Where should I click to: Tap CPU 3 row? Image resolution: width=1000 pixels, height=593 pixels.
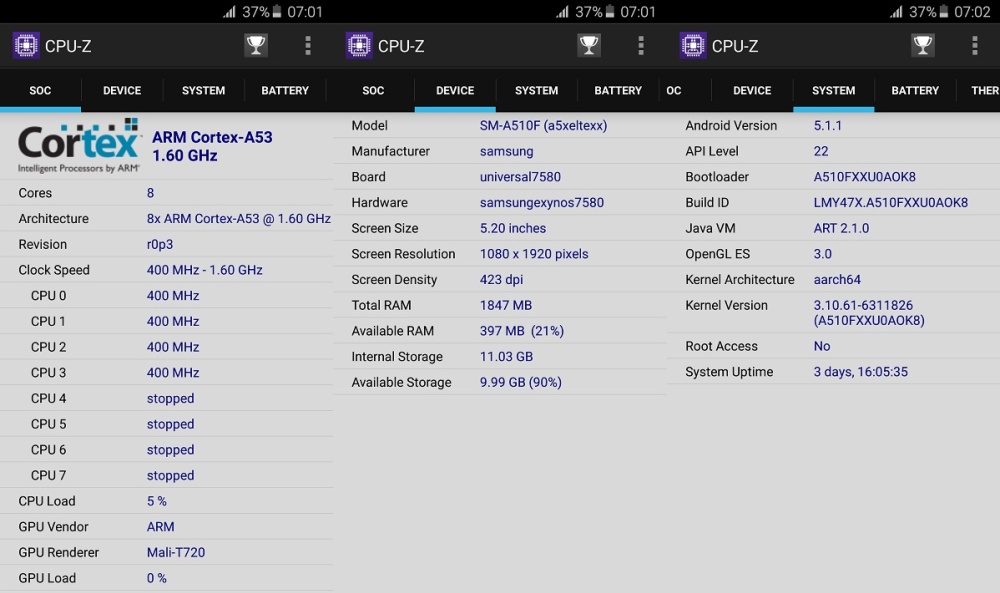166,372
